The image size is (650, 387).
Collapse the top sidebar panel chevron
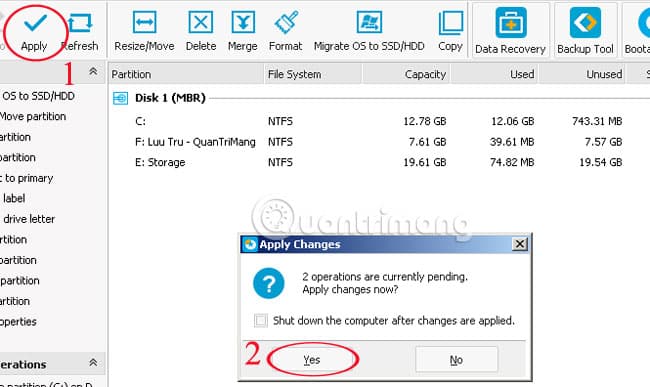click(x=93, y=72)
